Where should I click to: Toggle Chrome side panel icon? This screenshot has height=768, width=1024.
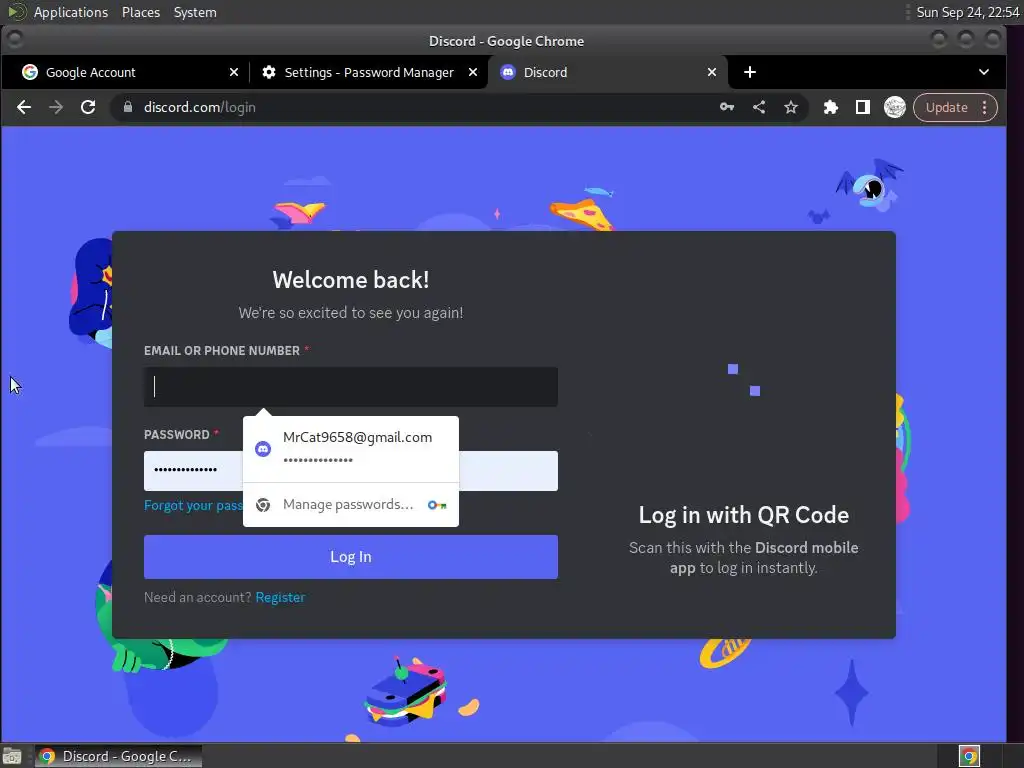click(x=863, y=107)
